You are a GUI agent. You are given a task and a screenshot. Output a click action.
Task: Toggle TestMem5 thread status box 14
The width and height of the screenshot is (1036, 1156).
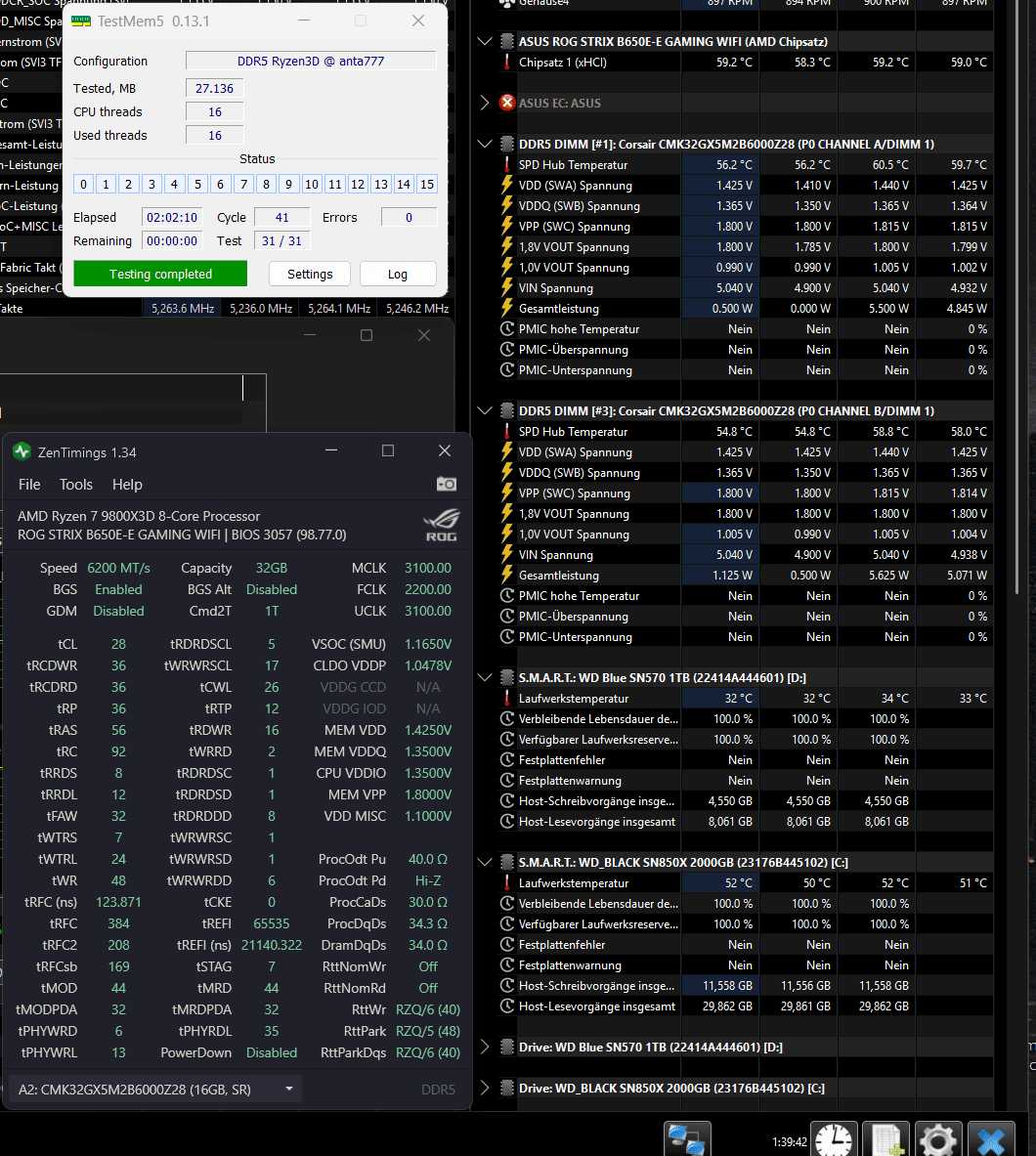404,184
